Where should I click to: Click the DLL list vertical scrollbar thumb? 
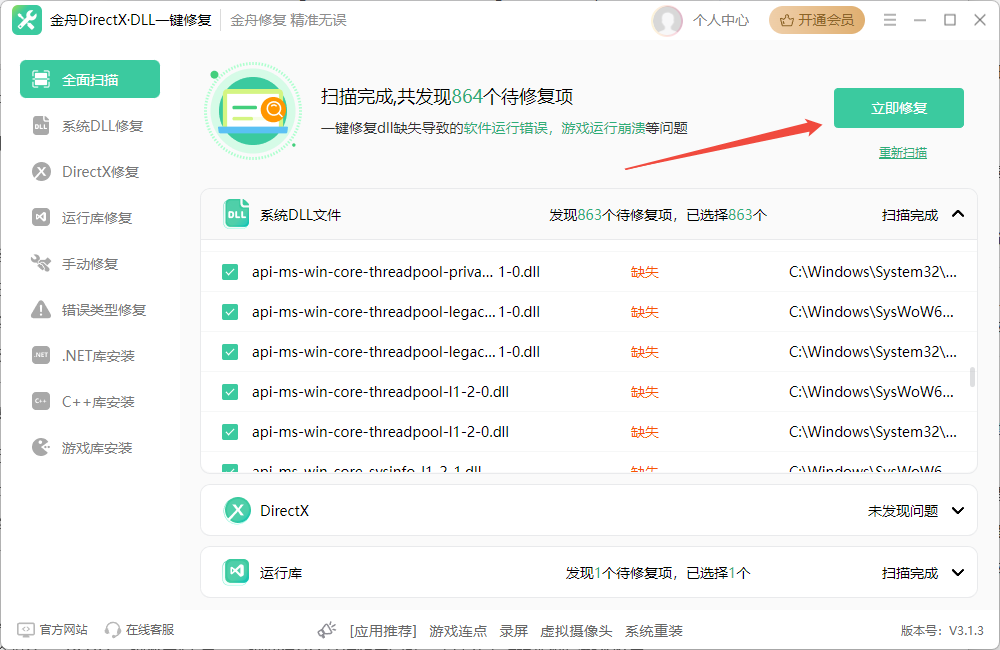[x=972, y=377]
